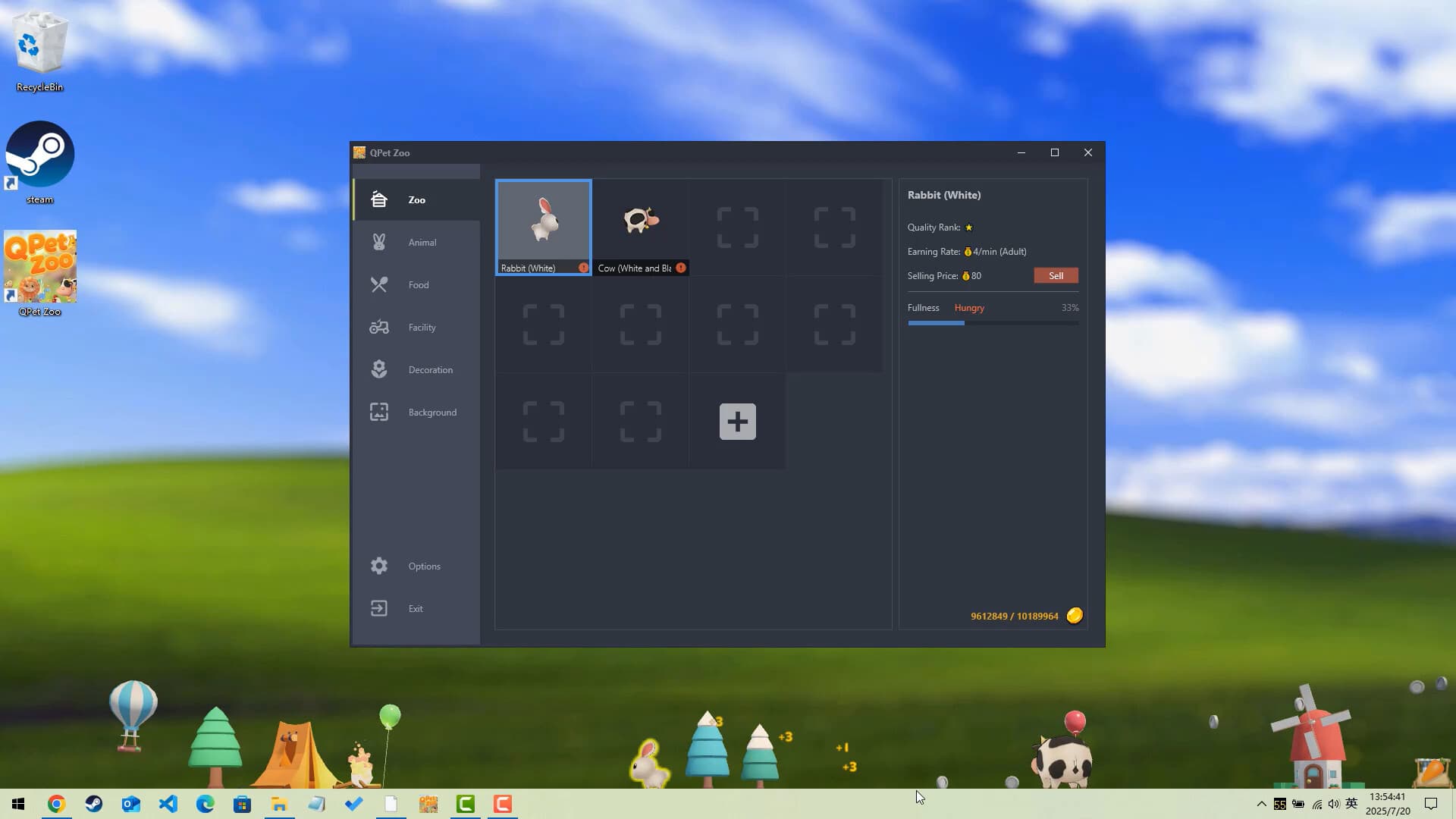Show the Windows notification center
This screenshot has width=1456, height=819.
1432,804
